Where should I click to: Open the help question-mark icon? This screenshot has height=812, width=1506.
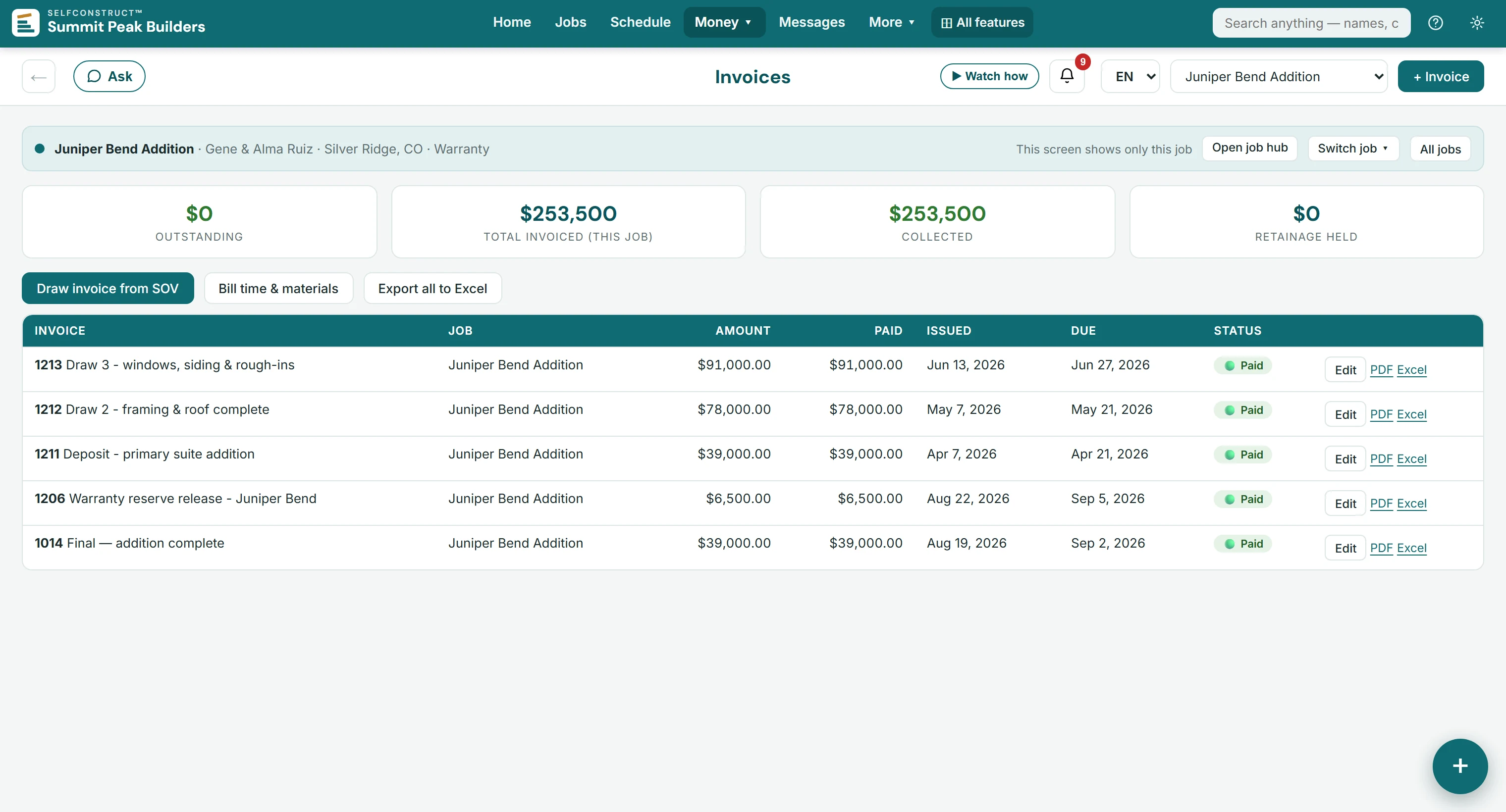pyautogui.click(x=1435, y=23)
